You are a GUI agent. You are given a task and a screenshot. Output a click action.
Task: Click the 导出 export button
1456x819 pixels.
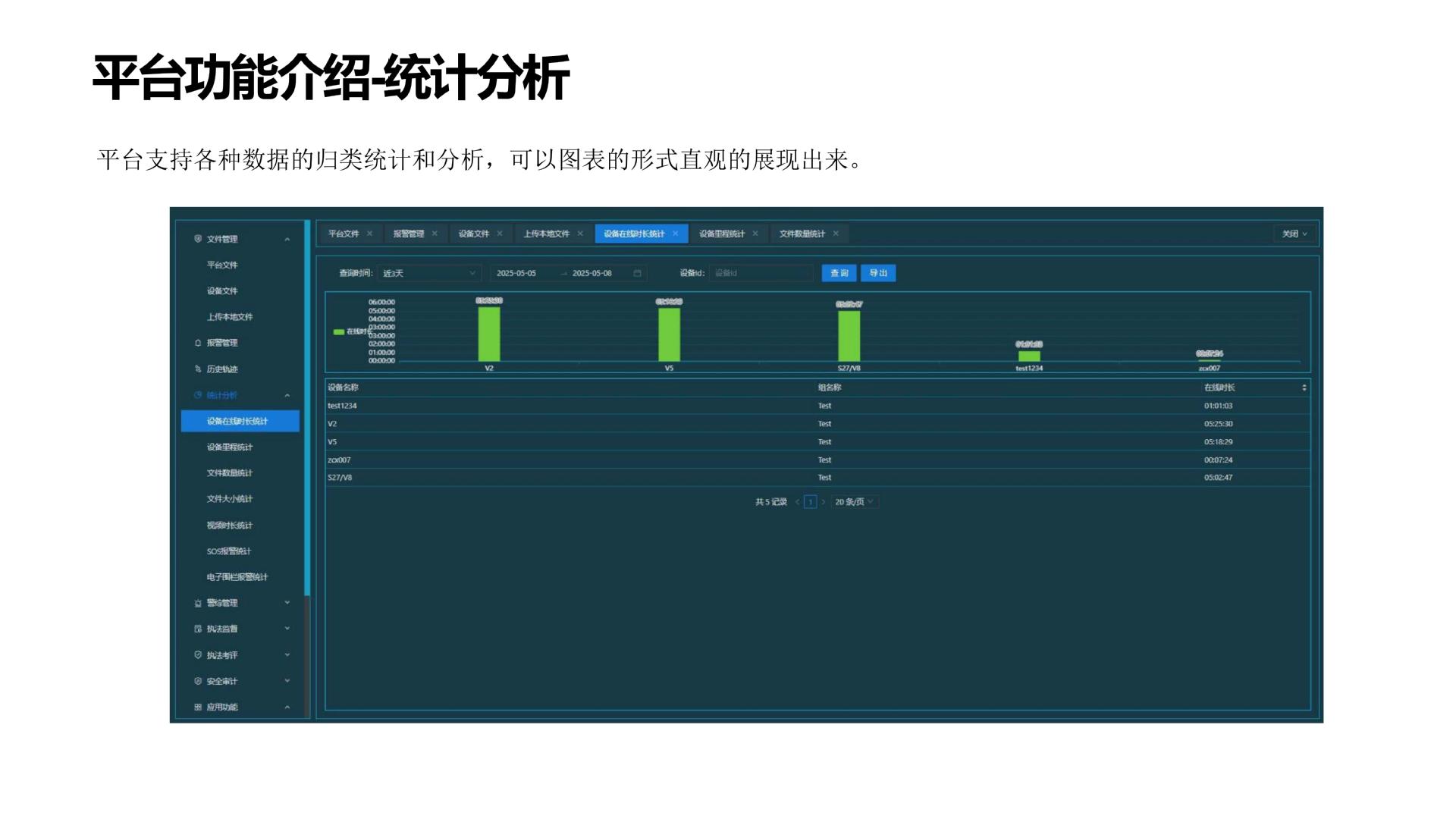[879, 273]
